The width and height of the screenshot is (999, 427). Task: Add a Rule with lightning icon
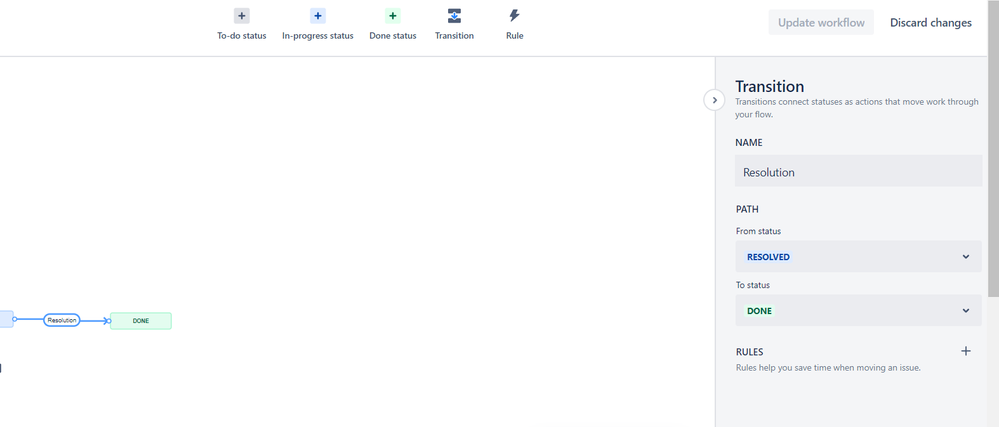pyautogui.click(x=514, y=25)
